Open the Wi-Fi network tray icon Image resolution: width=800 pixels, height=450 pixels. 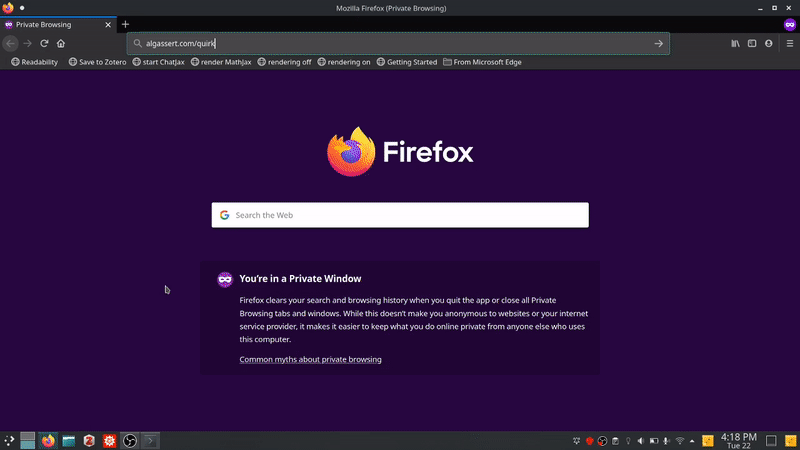point(680,441)
